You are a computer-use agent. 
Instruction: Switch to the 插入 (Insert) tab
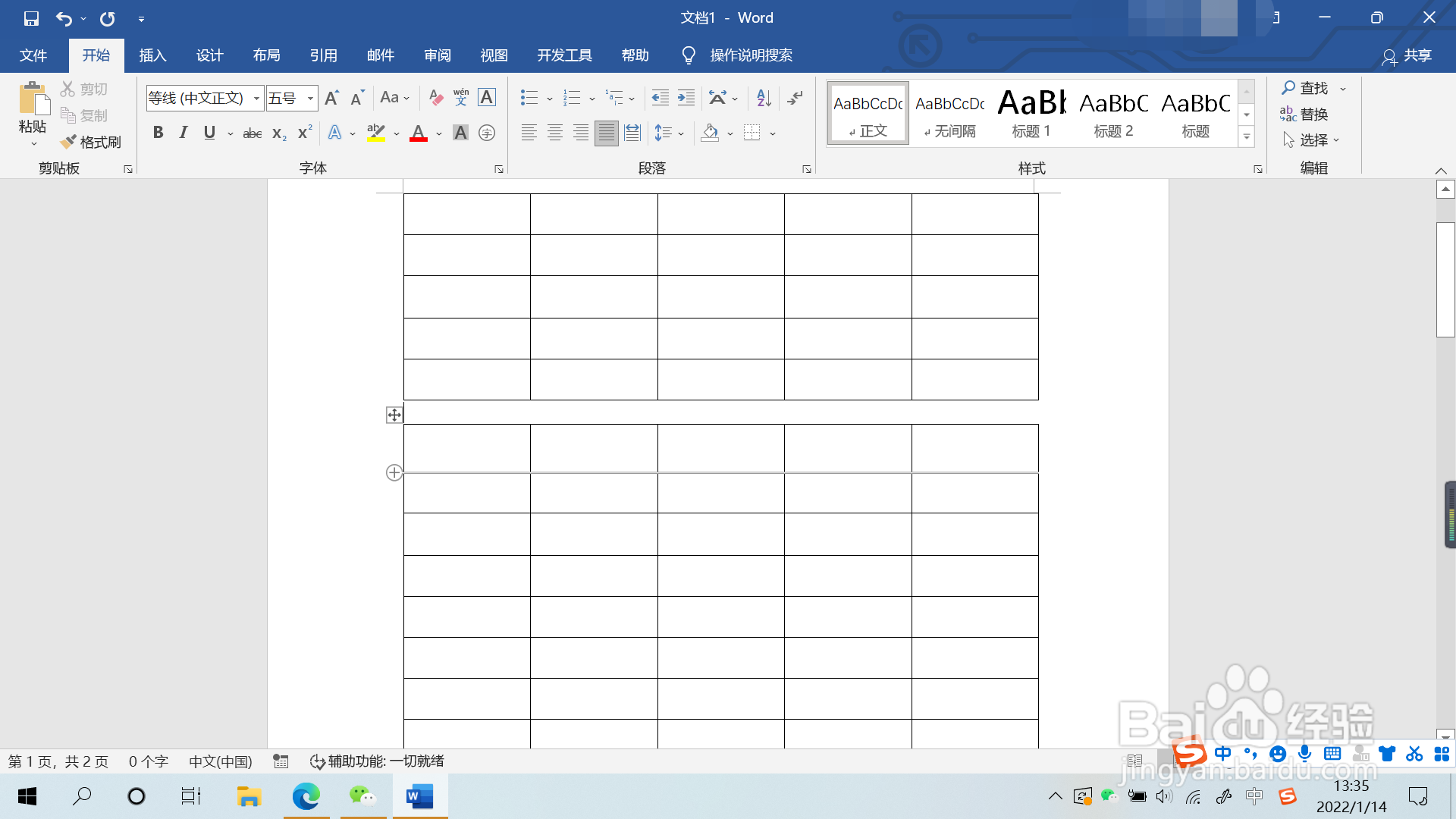click(x=152, y=55)
